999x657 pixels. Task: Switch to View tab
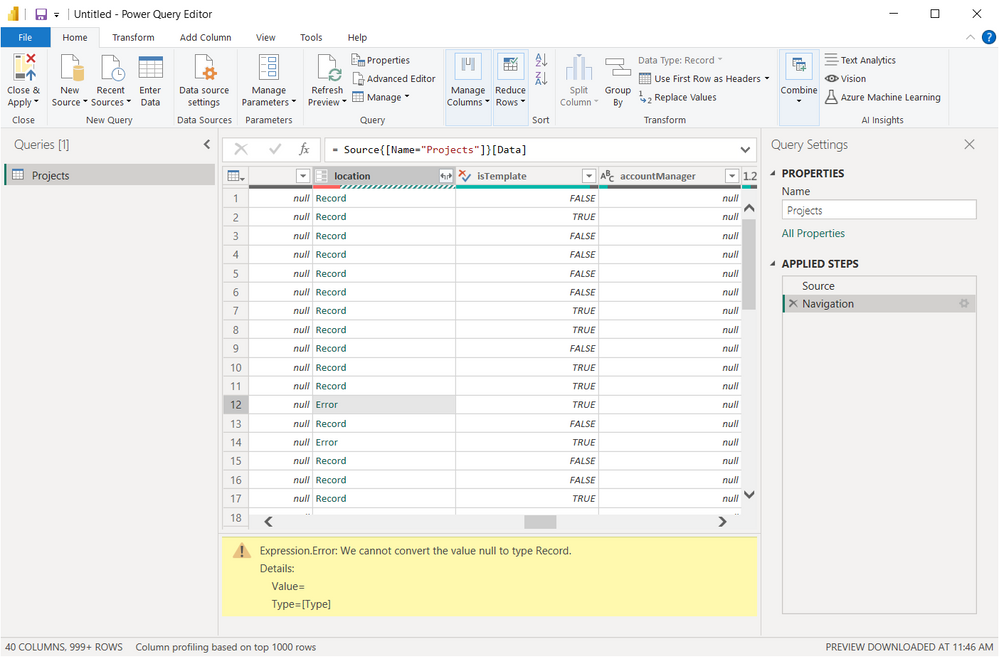(x=266, y=38)
